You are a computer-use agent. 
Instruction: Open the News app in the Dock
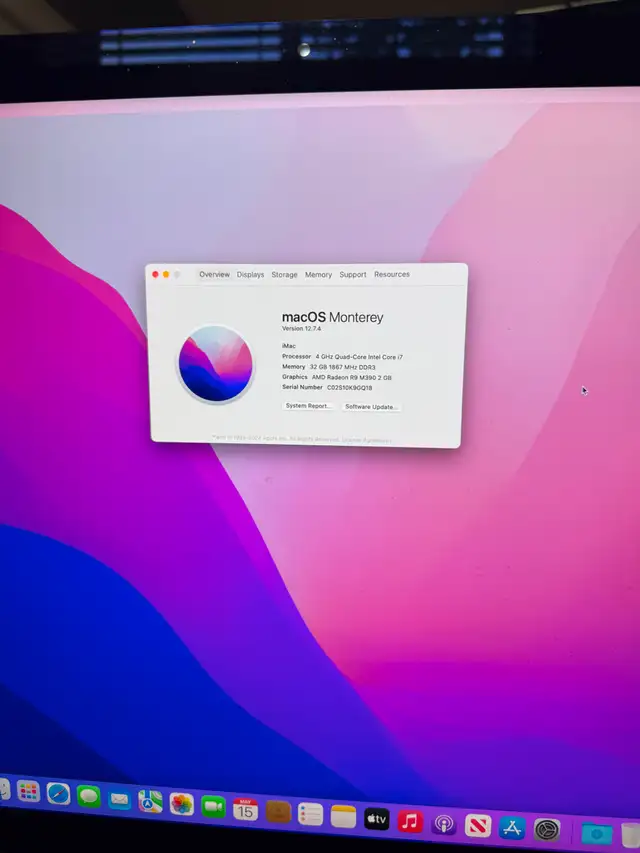click(478, 826)
